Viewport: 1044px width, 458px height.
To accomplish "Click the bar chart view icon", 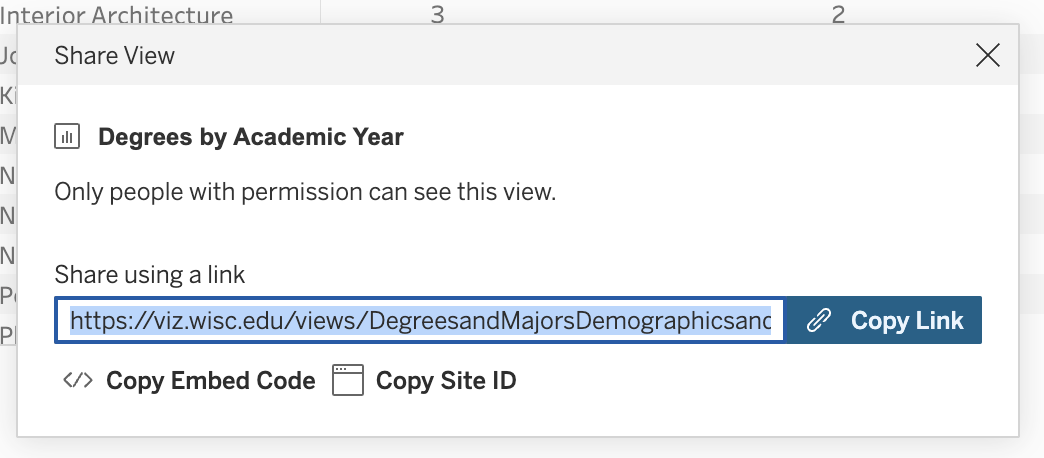I will coord(67,137).
